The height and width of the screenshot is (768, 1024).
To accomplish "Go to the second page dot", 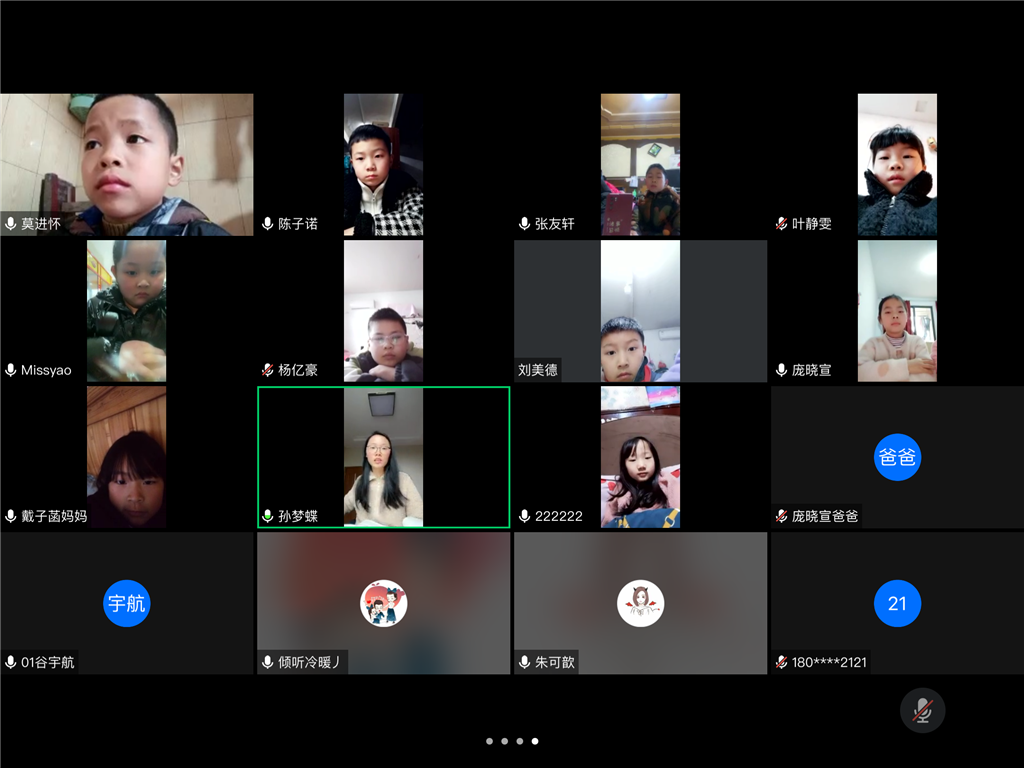I will [x=505, y=741].
